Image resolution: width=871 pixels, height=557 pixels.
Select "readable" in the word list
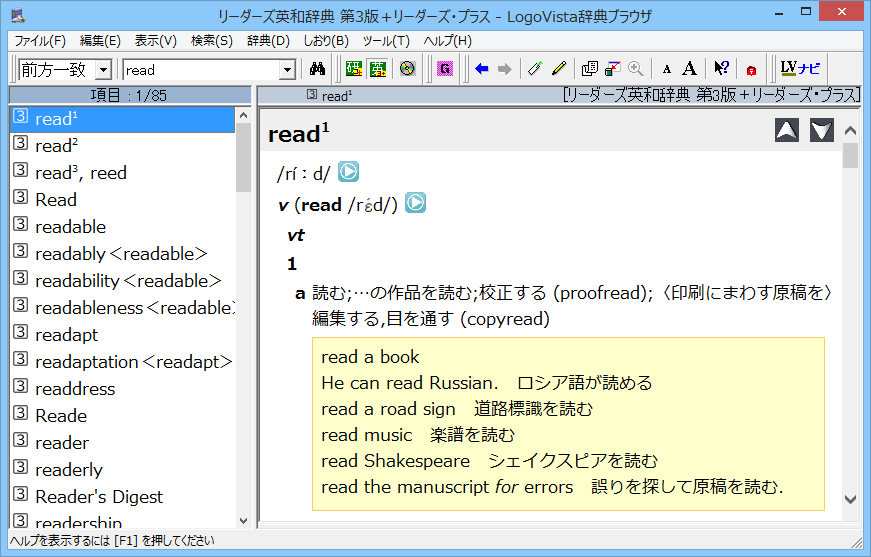(x=70, y=227)
